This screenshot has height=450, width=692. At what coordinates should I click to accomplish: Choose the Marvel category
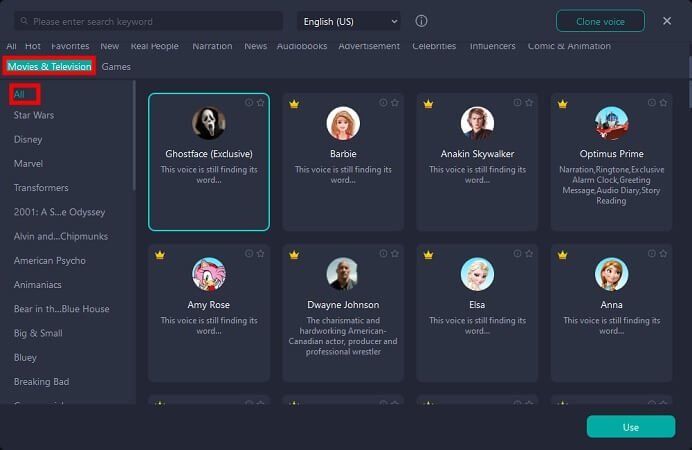click(28, 164)
